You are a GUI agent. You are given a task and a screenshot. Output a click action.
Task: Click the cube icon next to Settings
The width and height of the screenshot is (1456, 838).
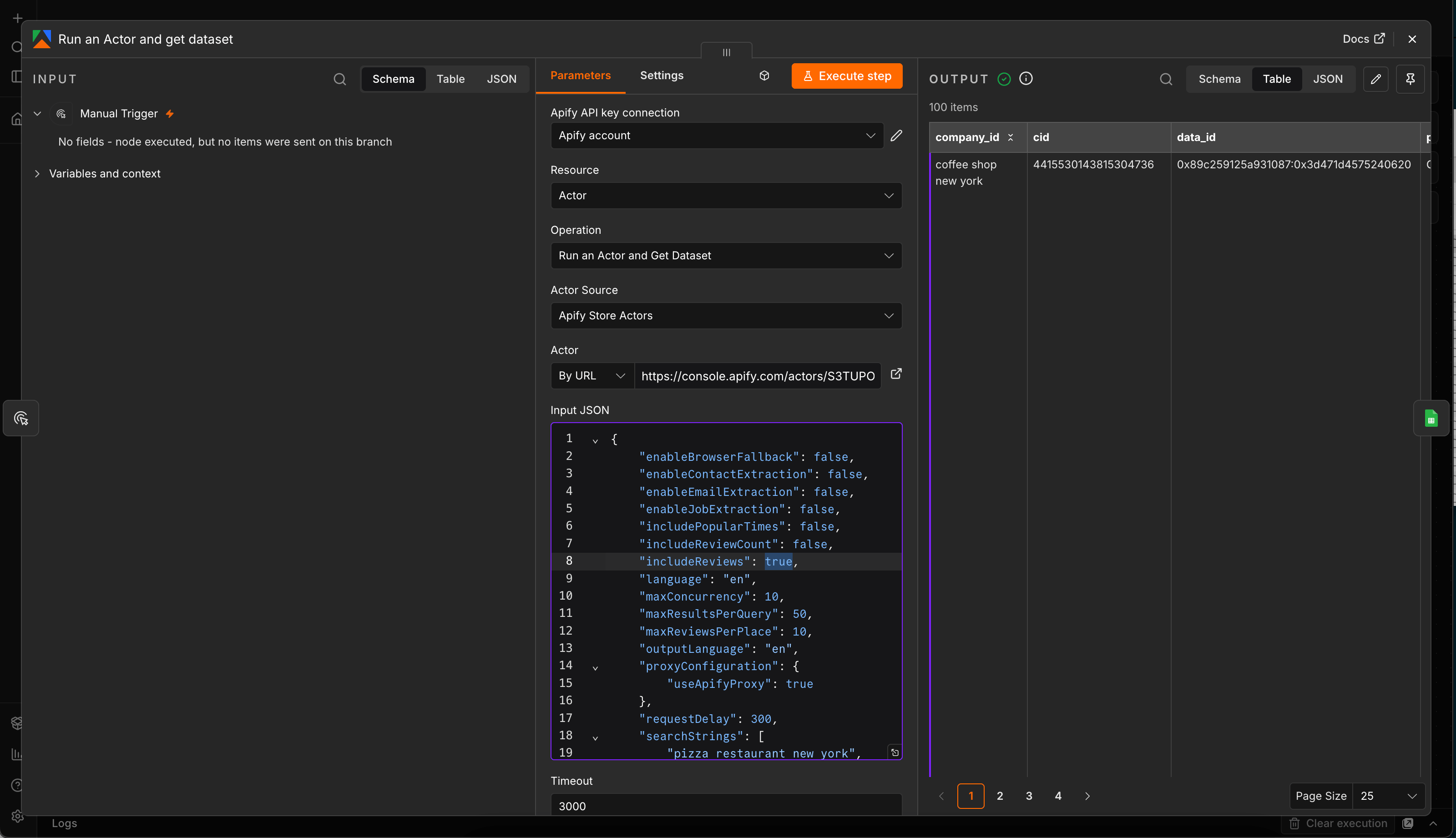(x=763, y=76)
